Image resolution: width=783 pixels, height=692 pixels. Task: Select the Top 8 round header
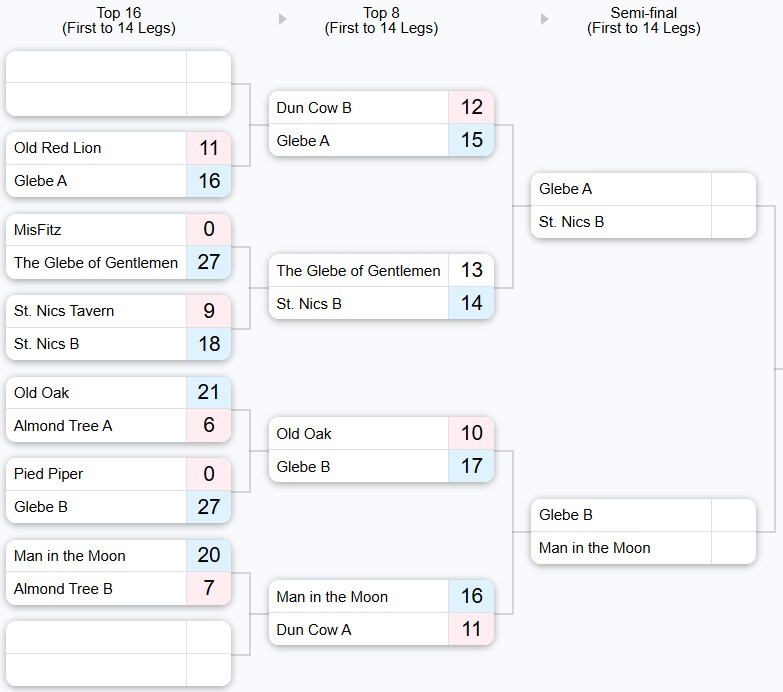381,21
